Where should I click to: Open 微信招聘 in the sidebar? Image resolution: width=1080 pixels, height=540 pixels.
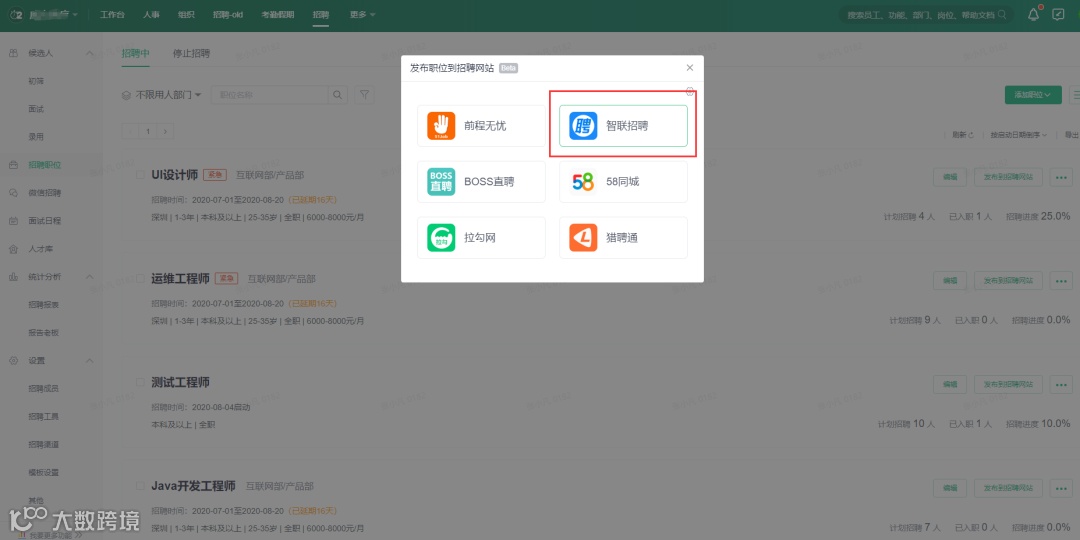coord(45,193)
